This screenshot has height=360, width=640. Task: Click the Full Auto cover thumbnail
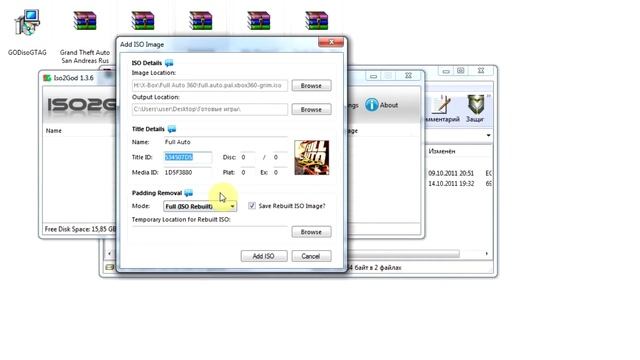tap(311, 158)
